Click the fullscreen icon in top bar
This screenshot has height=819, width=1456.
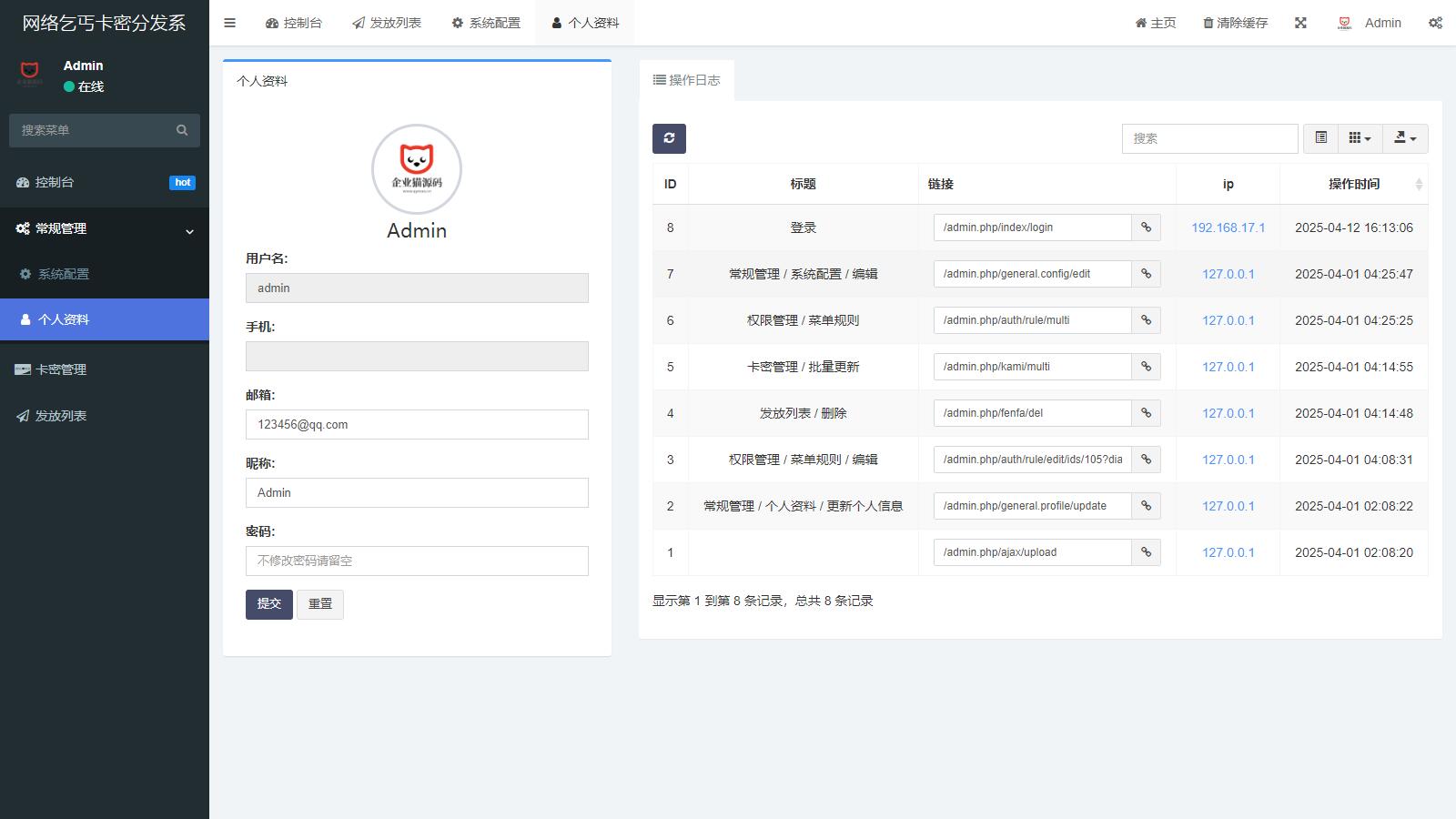pos(1300,23)
